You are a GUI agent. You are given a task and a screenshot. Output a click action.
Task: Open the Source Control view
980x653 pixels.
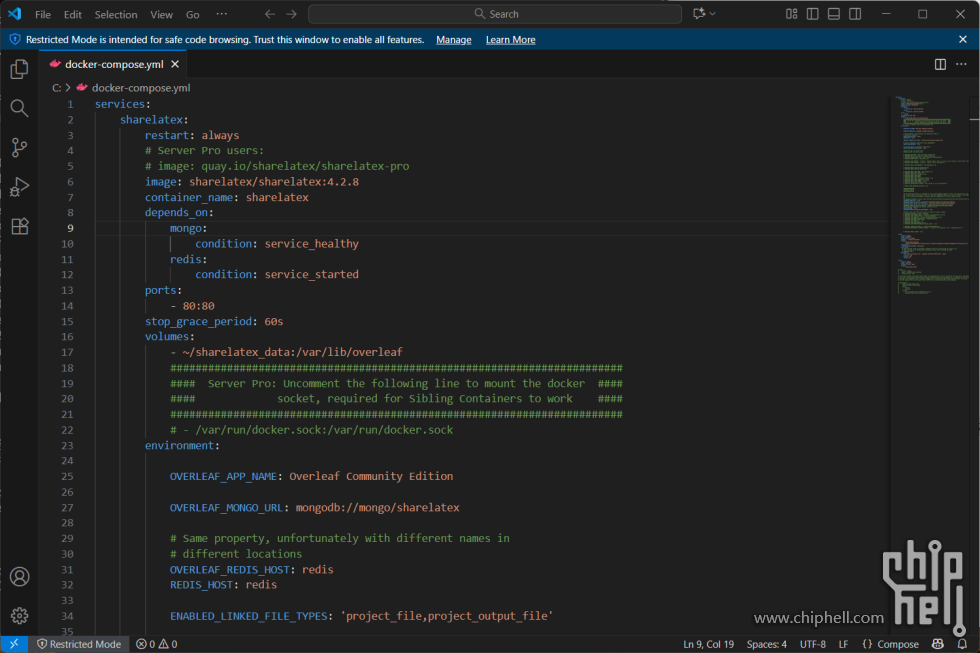[x=19, y=147]
